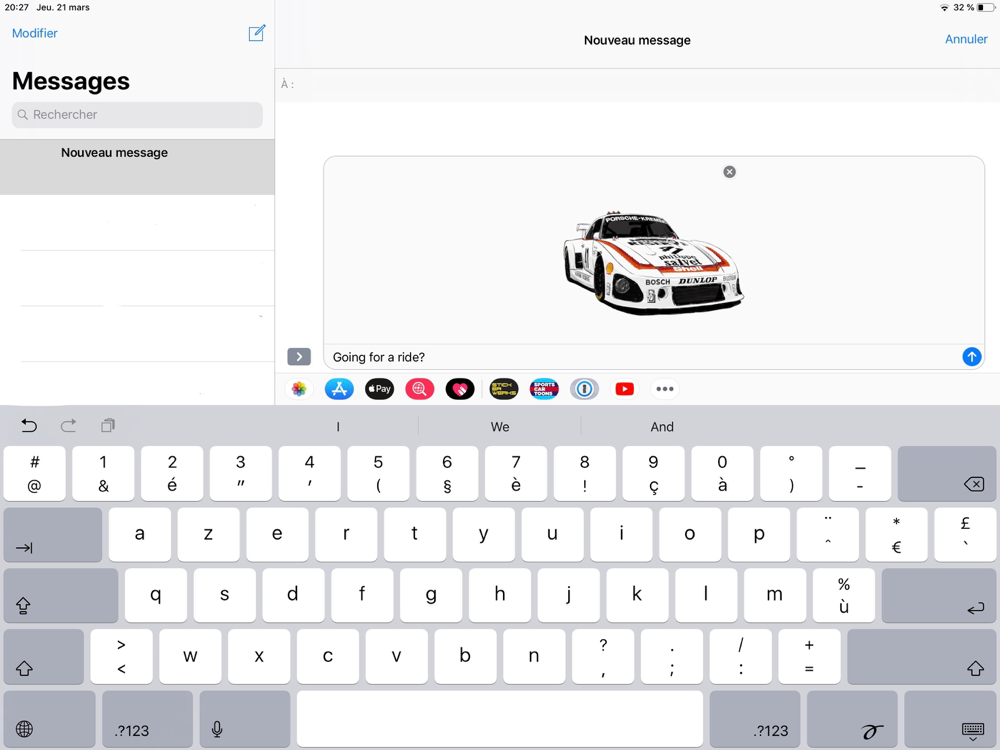Image resolution: width=1000 pixels, height=750 pixels.
Task: Toggle the left shift key
Action: click(x=43, y=656)
